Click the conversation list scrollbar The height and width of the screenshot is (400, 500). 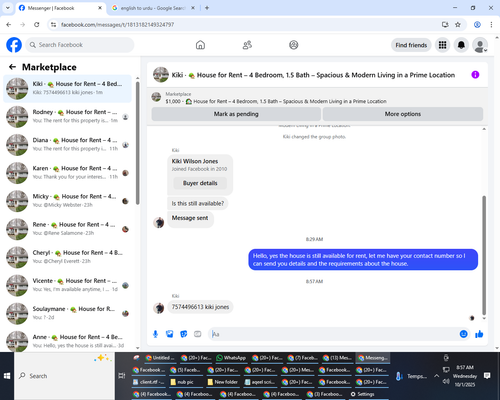[x=137, y=143]
